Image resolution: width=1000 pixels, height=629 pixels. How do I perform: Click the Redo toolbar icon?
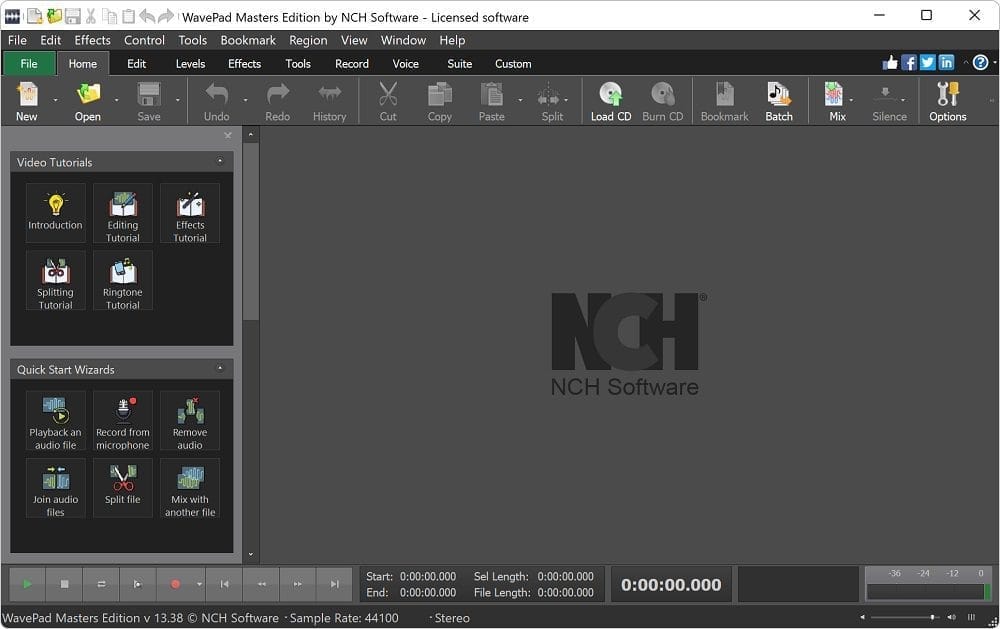pyautogui.click(x=277, y=101)
